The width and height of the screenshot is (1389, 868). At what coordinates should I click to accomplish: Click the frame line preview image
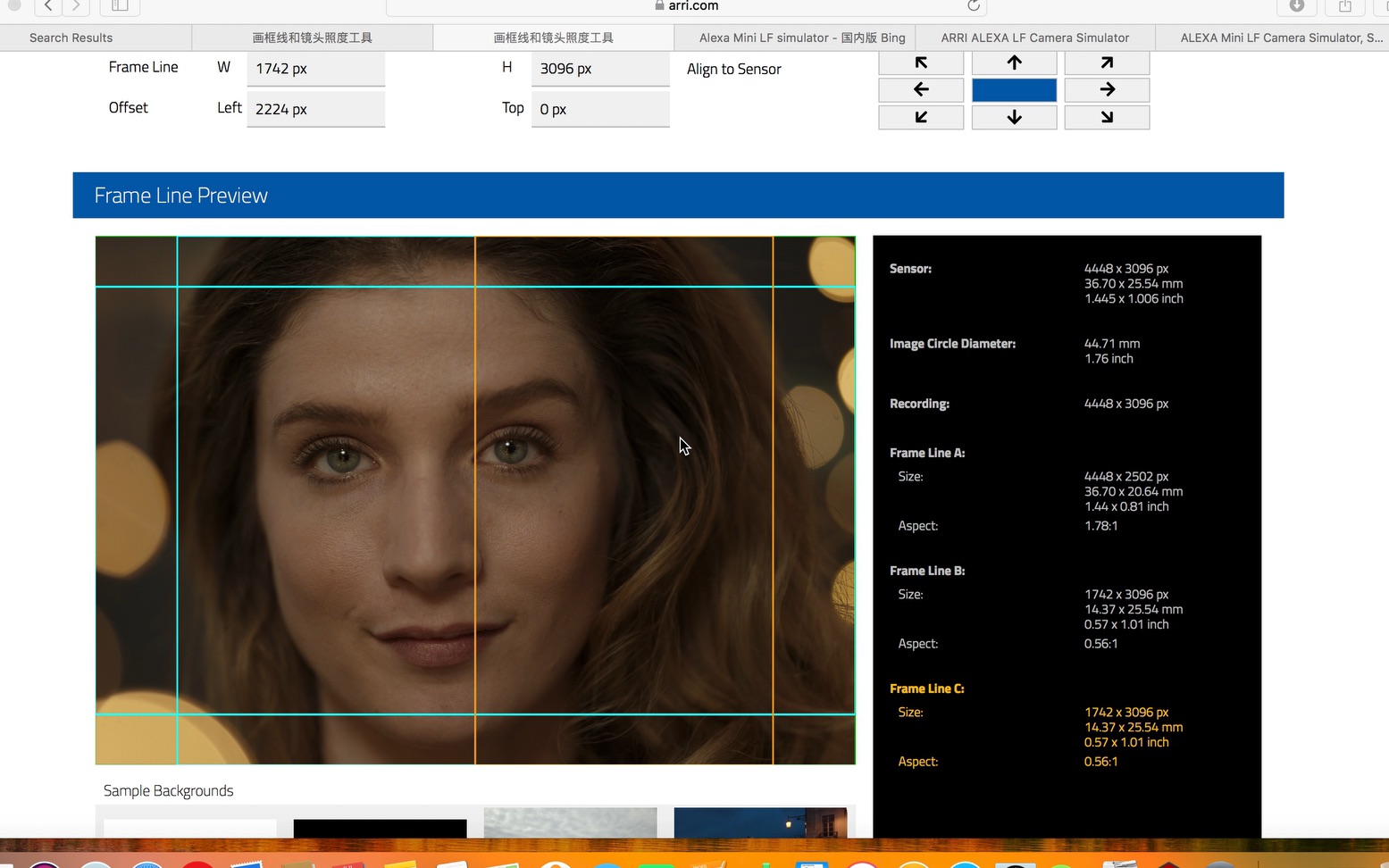pyautogui.click(x=475, y=500)
